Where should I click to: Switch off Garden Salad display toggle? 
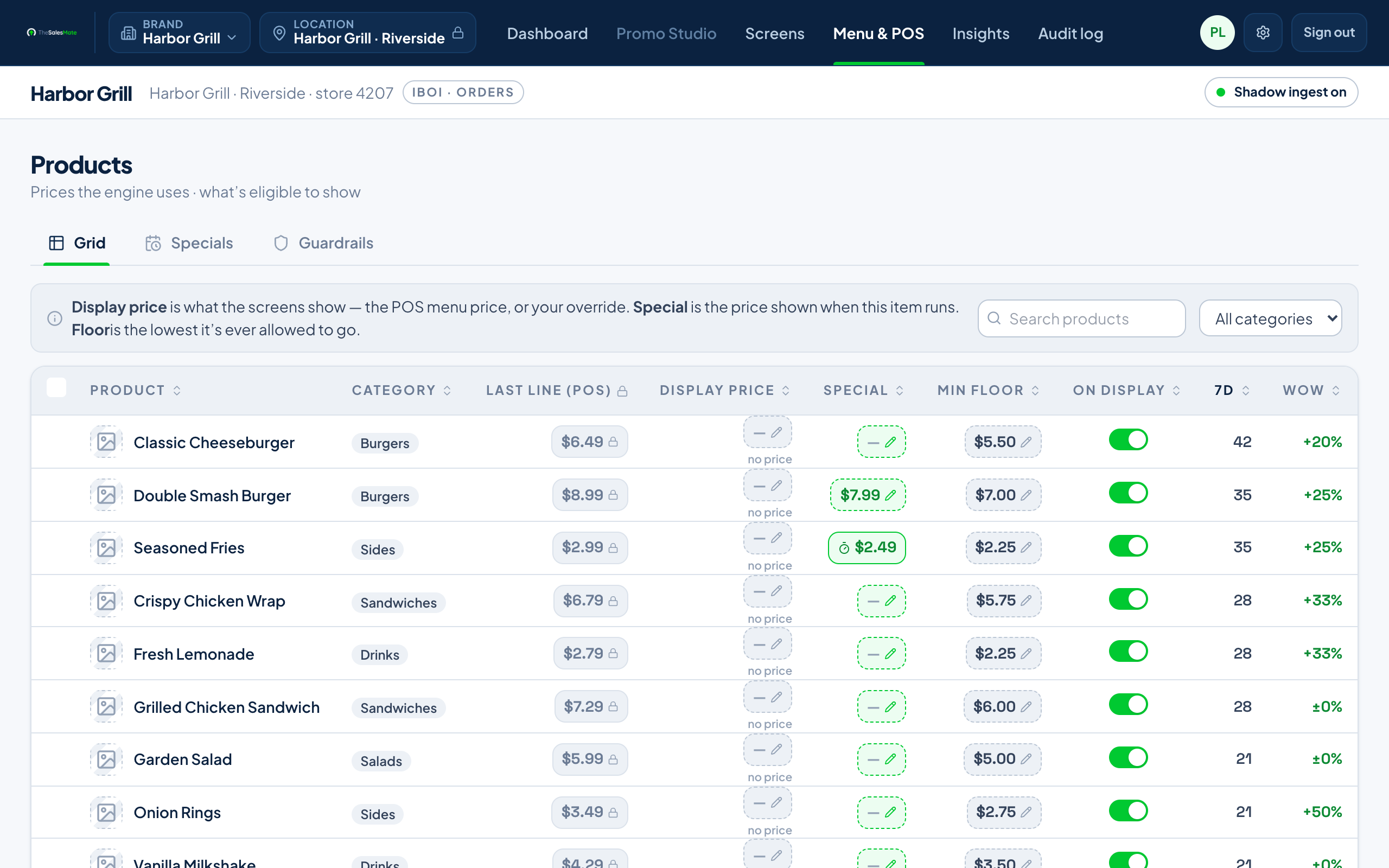1128,758
